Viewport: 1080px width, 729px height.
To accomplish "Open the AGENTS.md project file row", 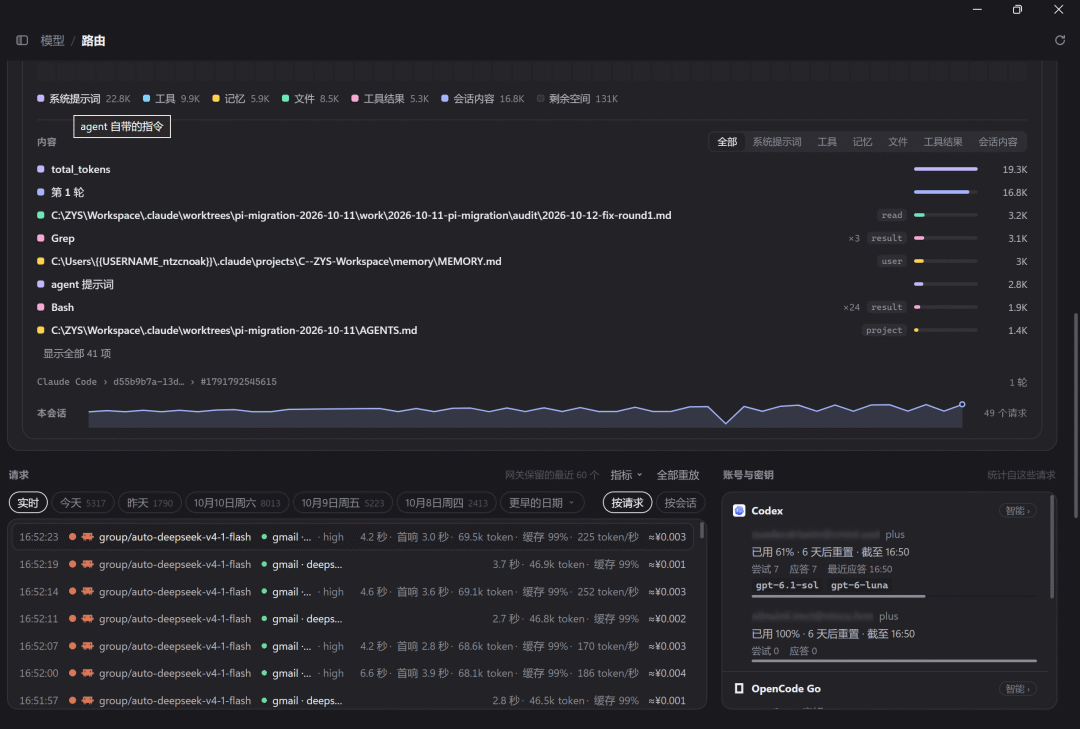I will (532, 330).
